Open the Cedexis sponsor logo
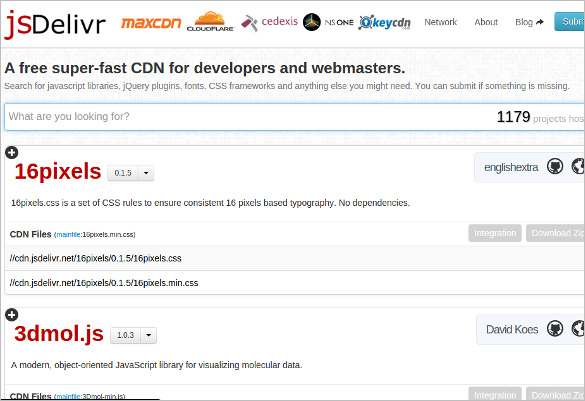Screen dimensions: 585x401 (x=269, y=22)
